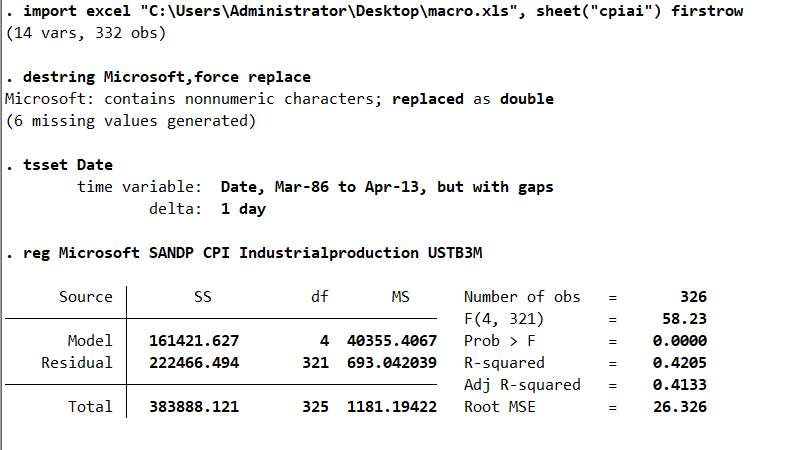Click the "6 missing values generated" message
Viewport: 791px width, 450px height.
(x=130, y=121)
